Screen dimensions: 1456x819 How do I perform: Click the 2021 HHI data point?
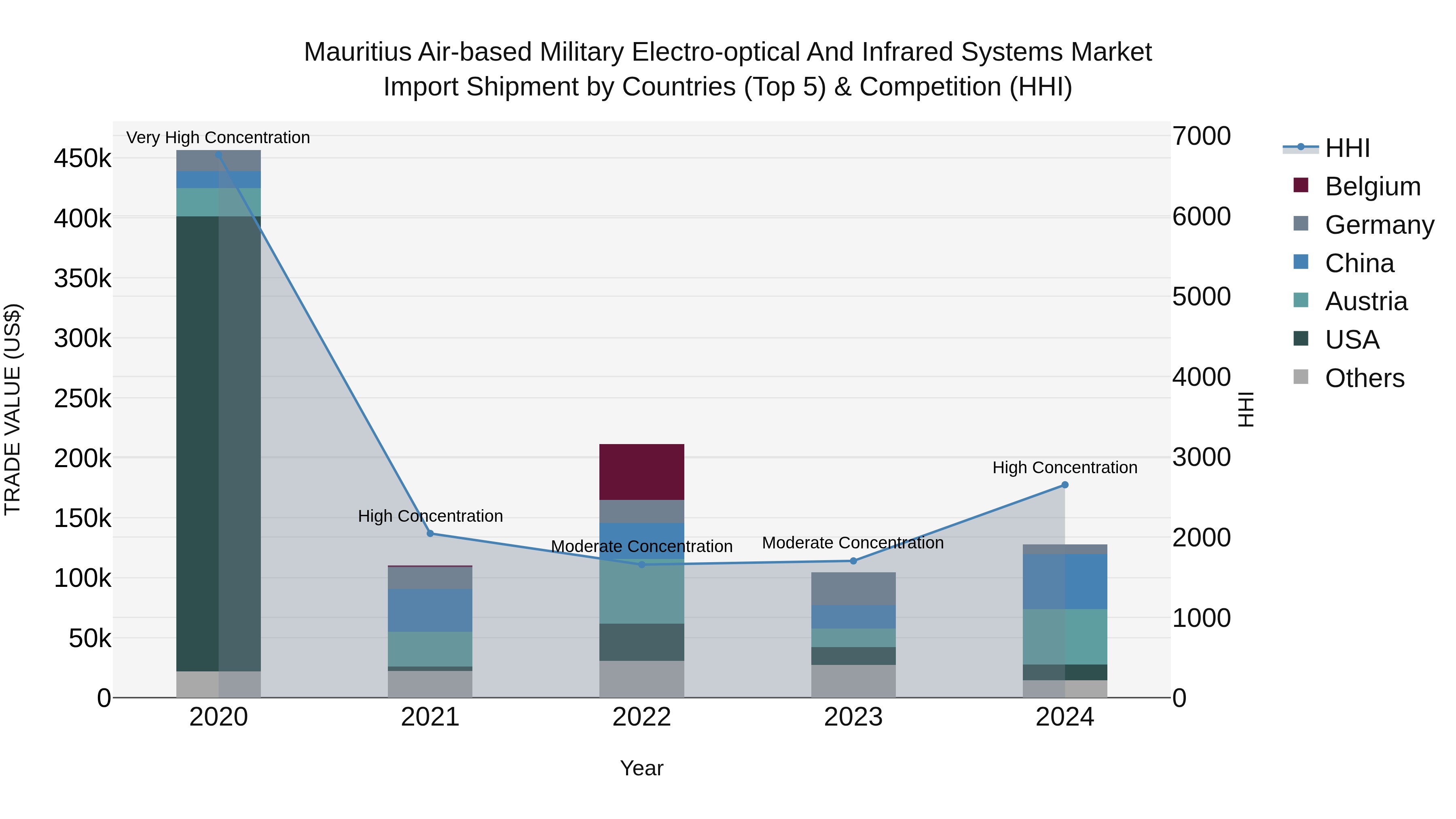(x=430, y=533)
